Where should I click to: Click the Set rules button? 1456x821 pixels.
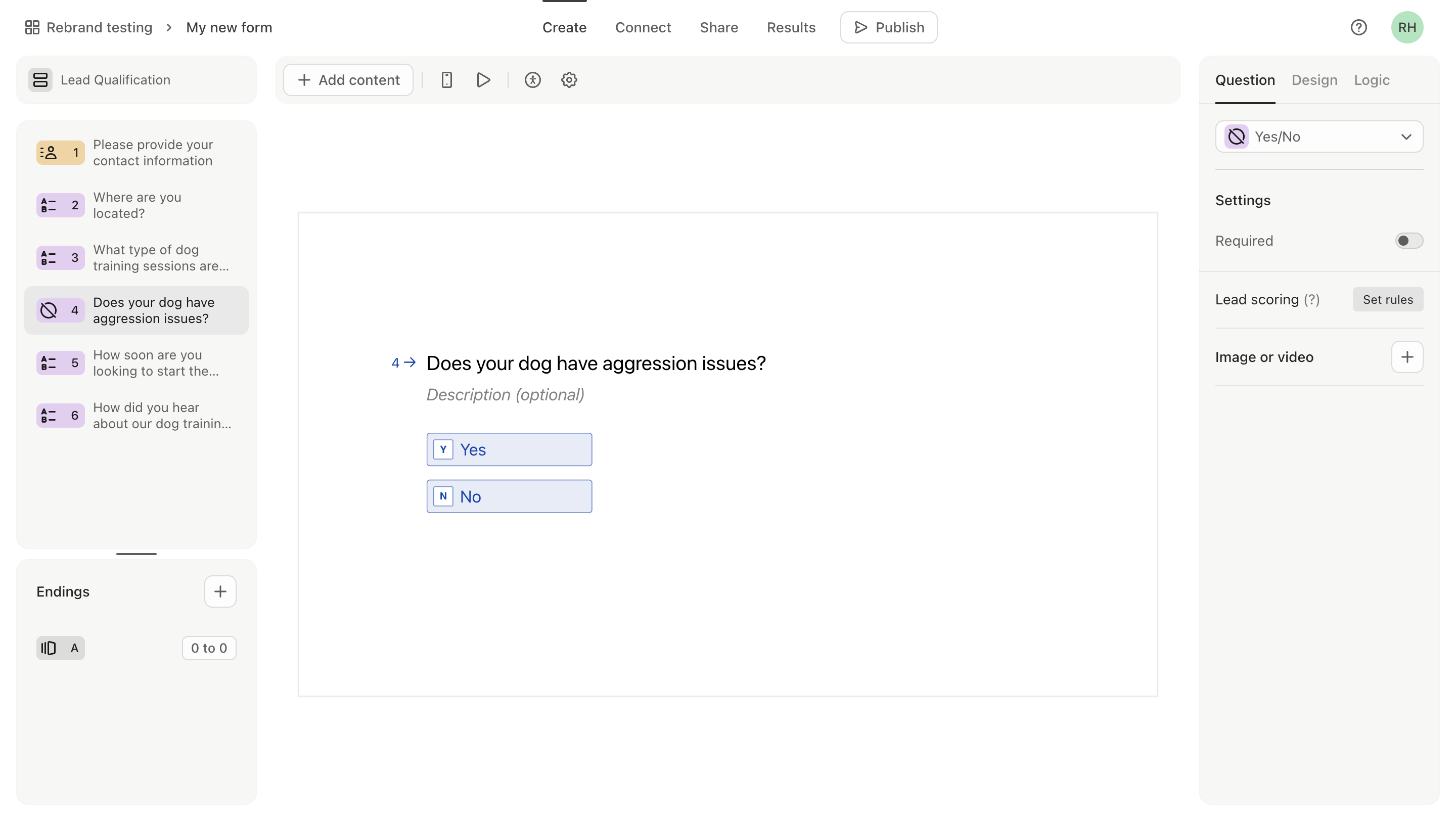tap(1388, 299)
